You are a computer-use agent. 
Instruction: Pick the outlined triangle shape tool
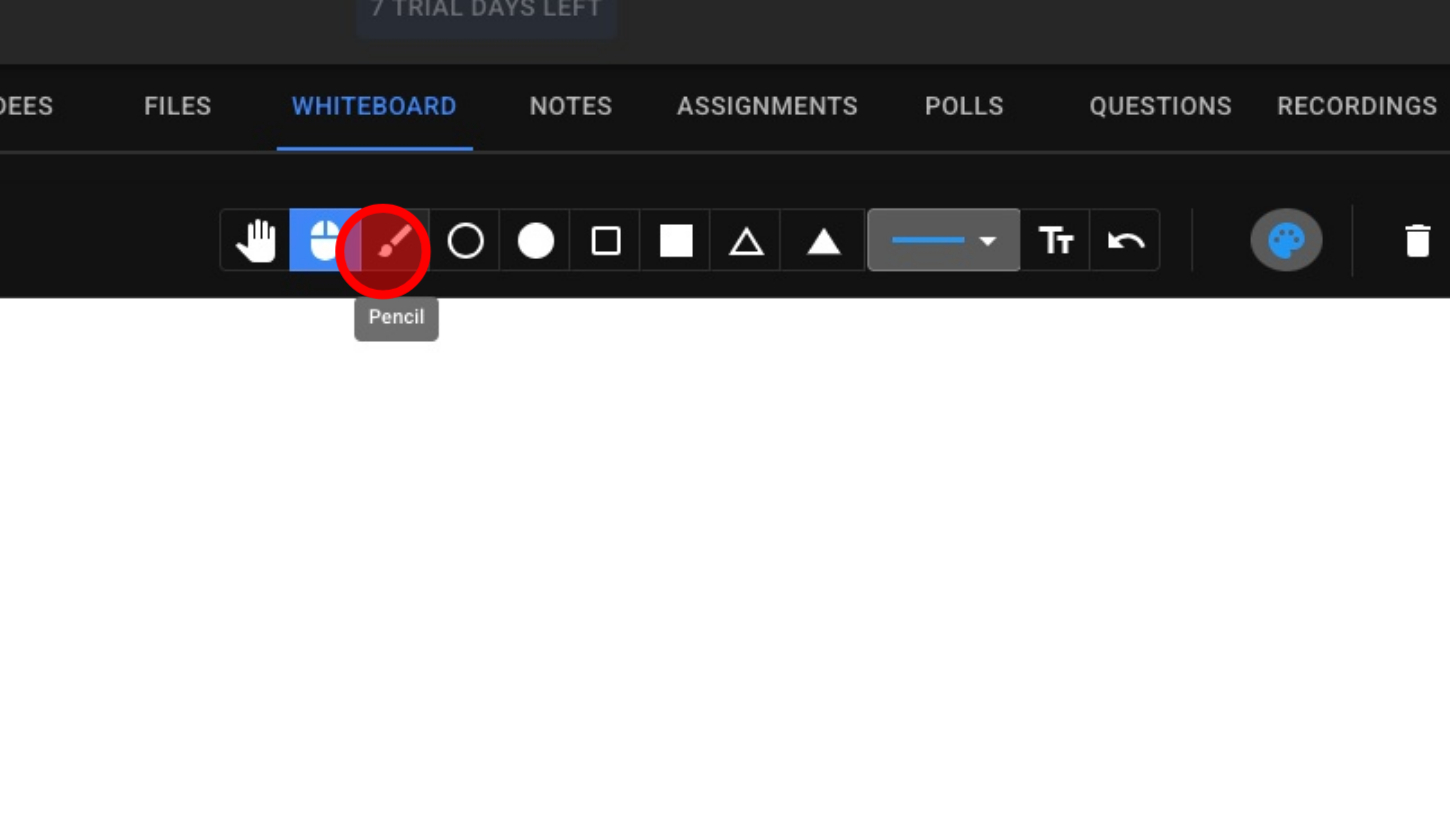(746, 241)
